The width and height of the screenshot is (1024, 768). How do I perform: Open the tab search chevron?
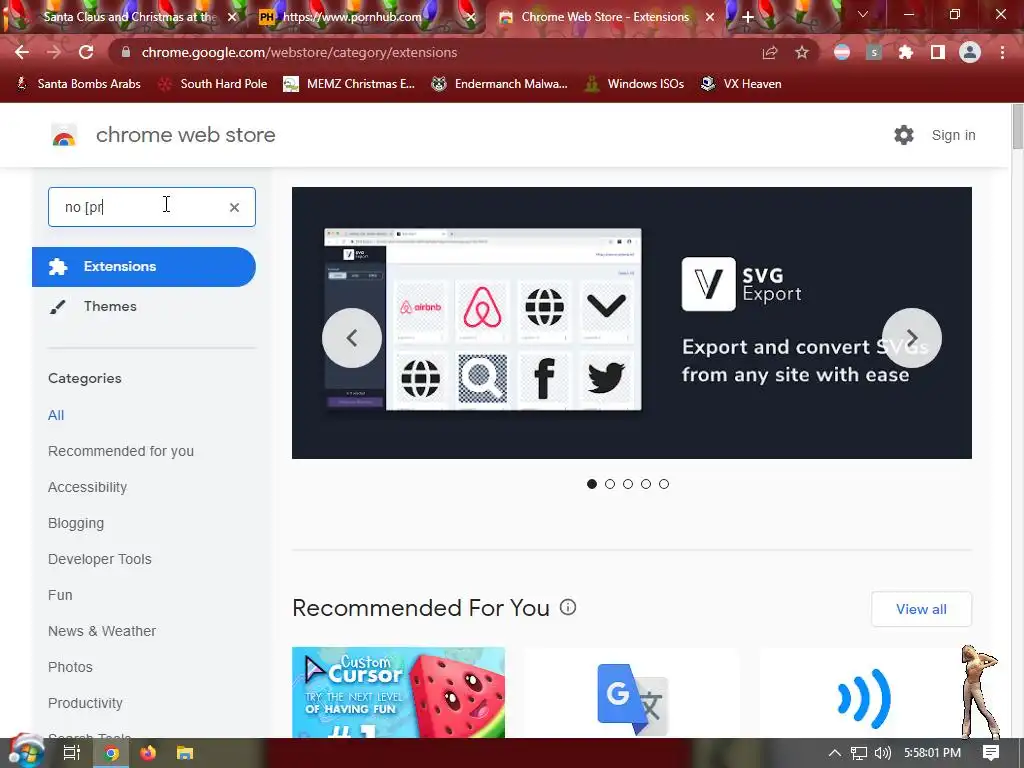coord(863,14)
